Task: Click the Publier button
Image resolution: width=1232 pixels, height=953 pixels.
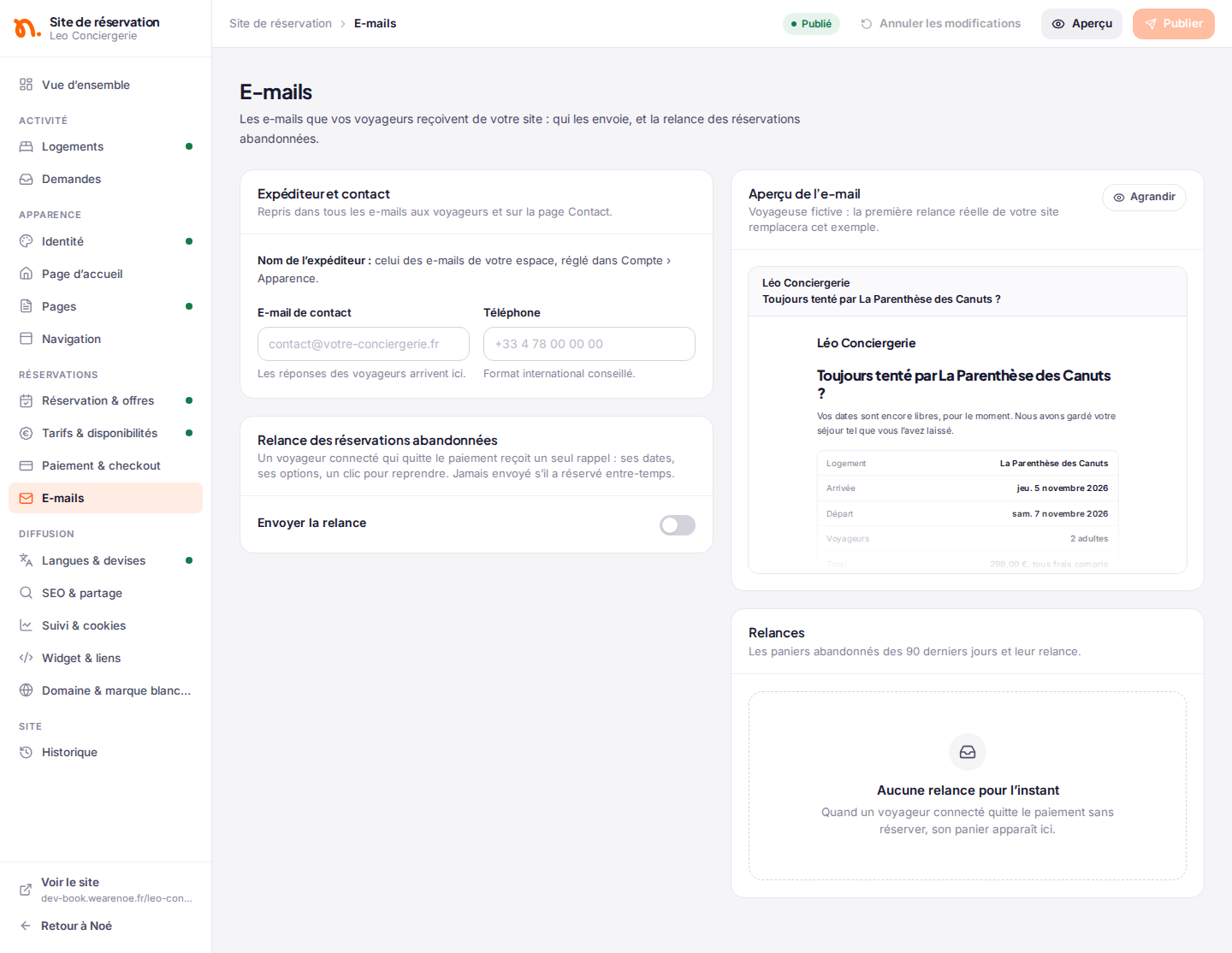Action: click(x=1174, y=24)
